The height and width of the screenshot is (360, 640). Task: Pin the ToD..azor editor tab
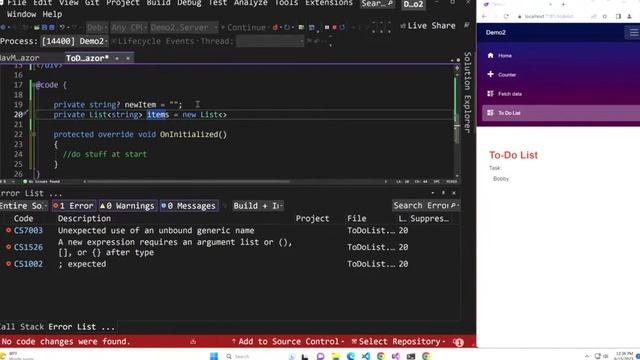pos(117,58)
